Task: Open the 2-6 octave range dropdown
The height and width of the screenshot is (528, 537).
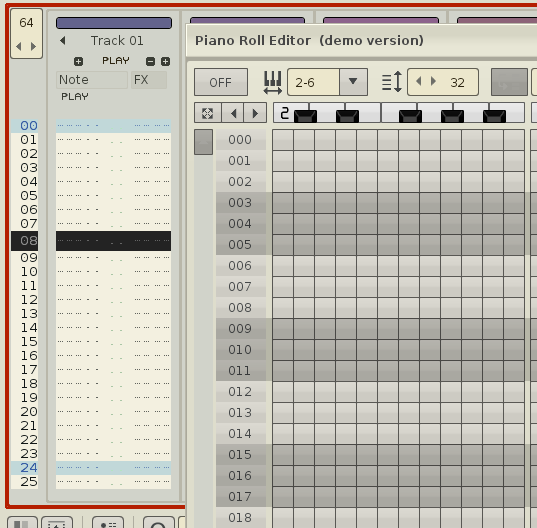Action: (x=353, y=82)
